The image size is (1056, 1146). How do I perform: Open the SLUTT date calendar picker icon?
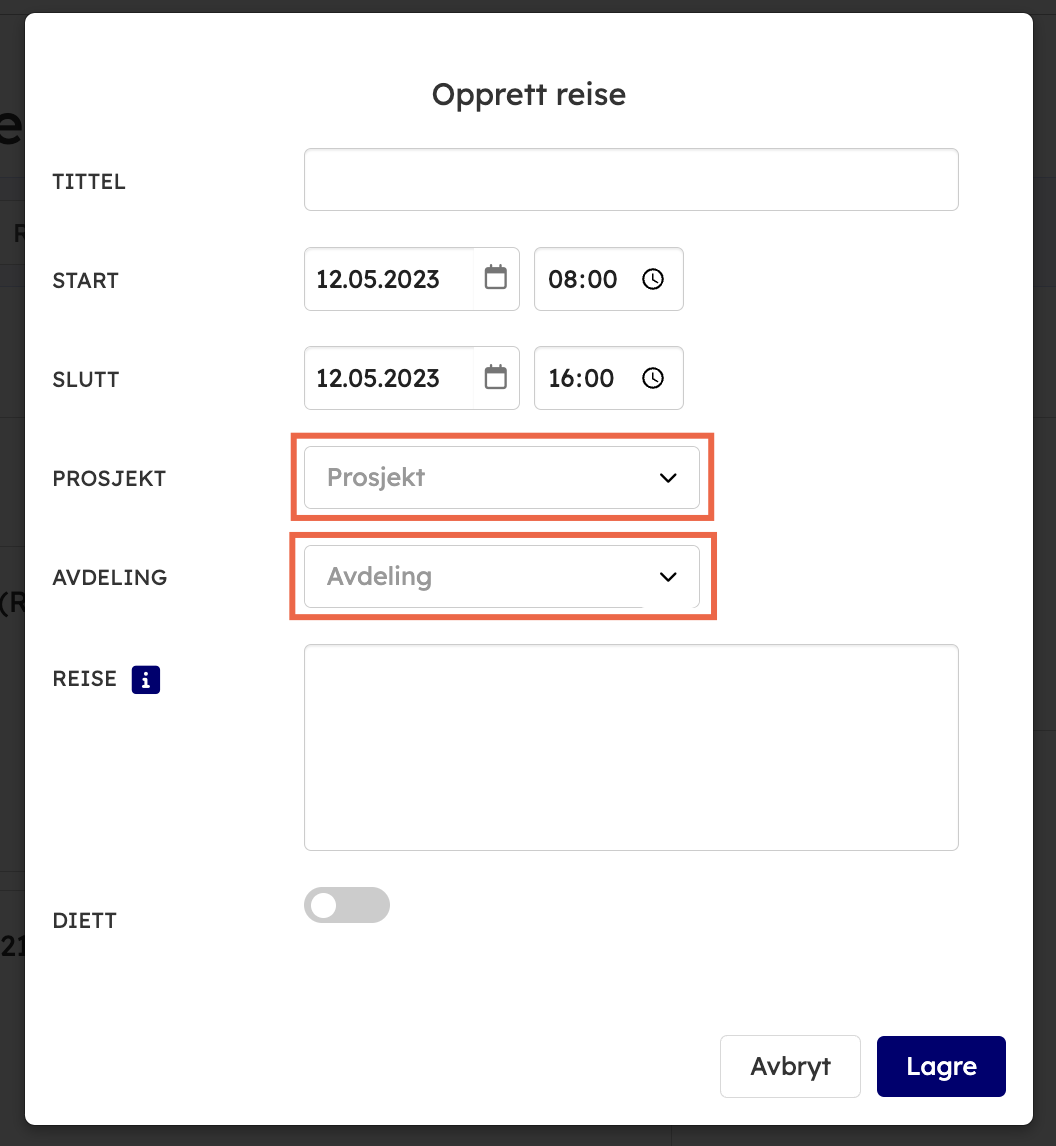(x=495, y=378)
